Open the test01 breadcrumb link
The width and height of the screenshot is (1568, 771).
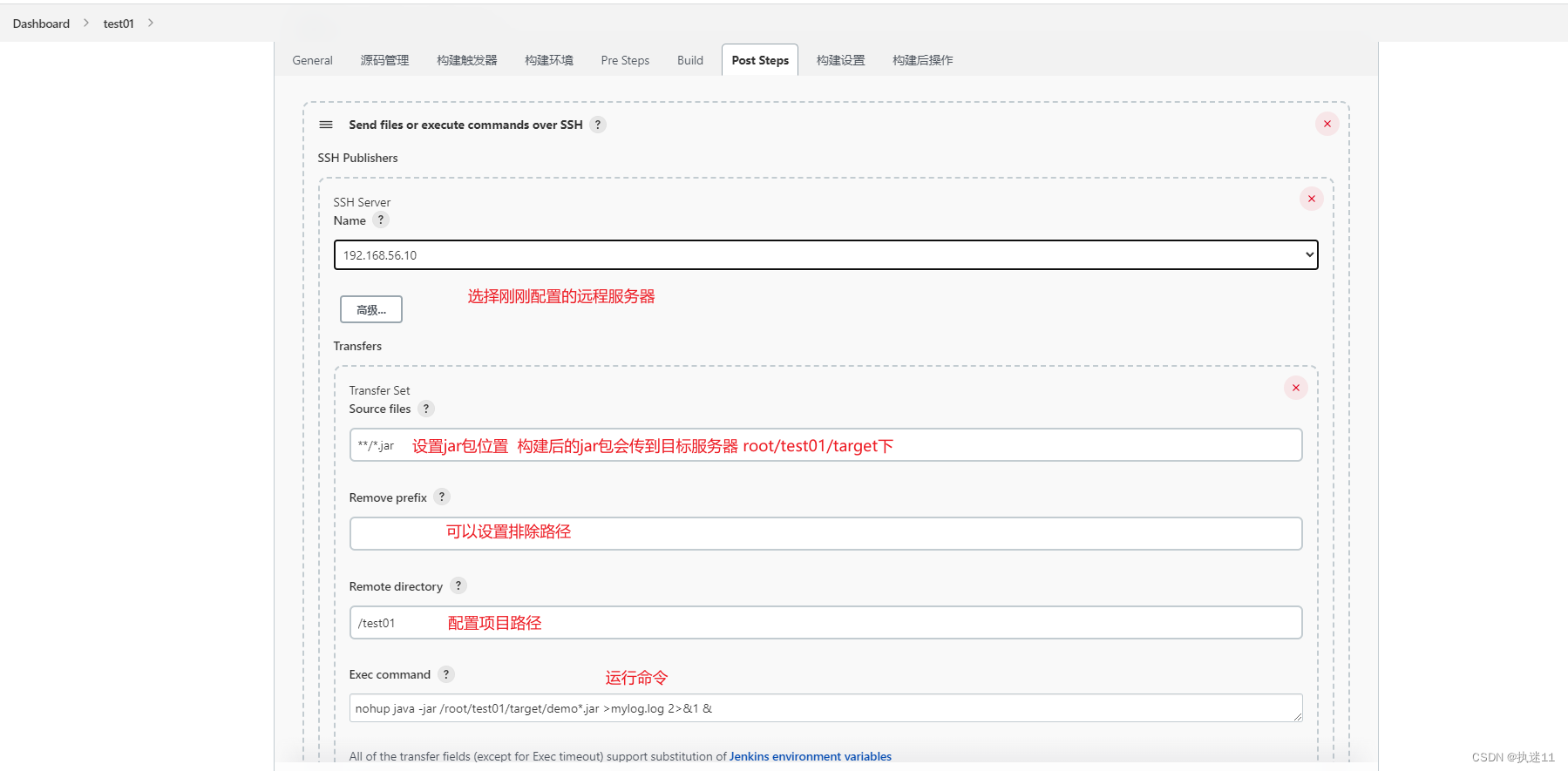pyautogui.click(x=119, y=24)
